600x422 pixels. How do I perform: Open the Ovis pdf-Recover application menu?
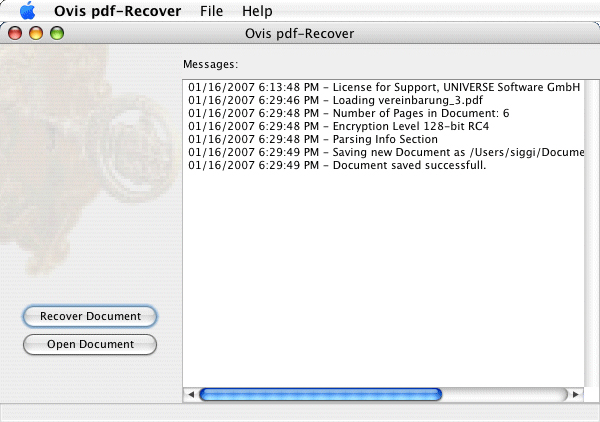(117, 11)
